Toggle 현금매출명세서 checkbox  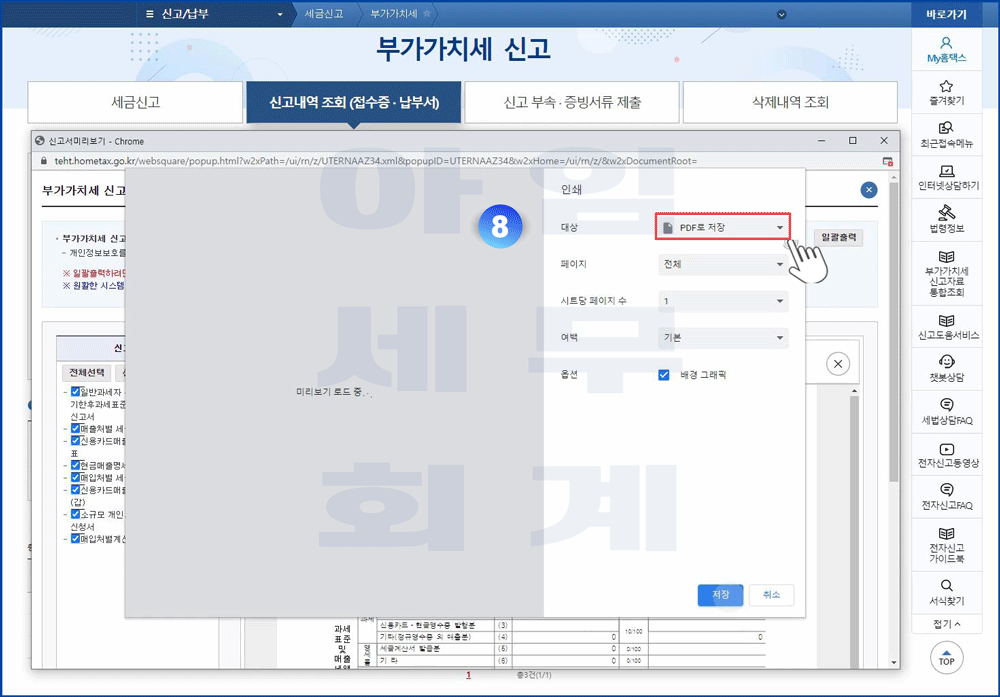(75, 465)
